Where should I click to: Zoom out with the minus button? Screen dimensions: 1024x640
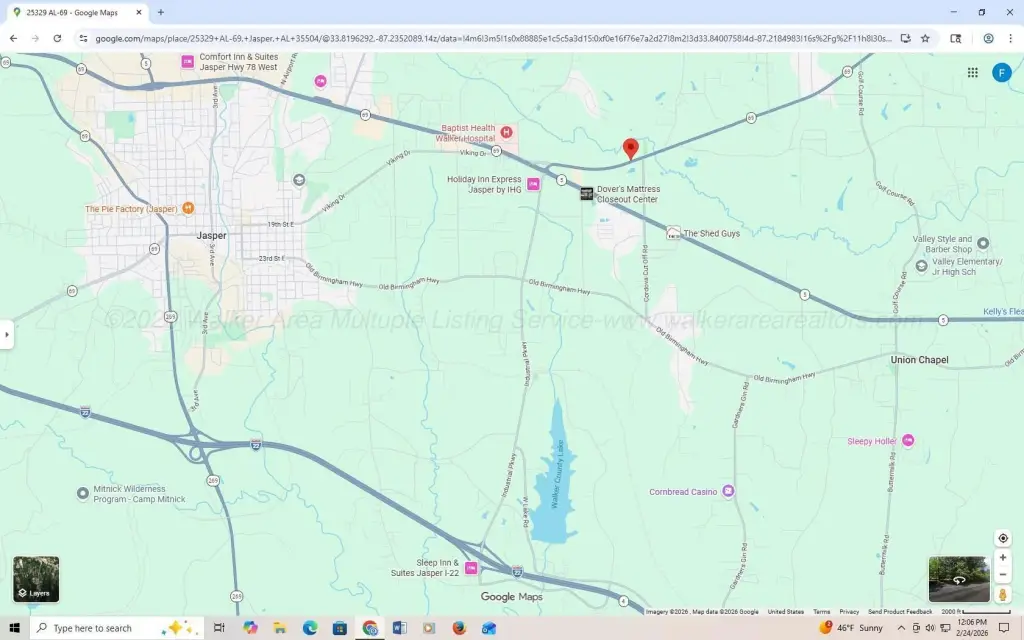1003,575
